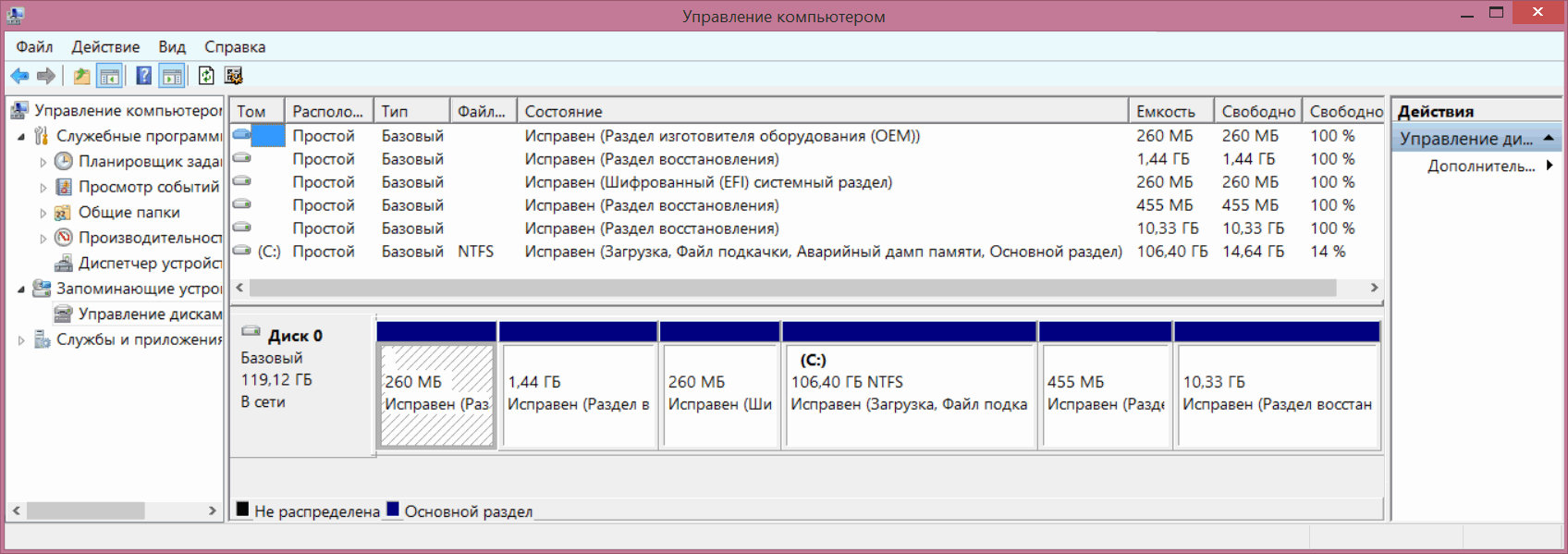
Task: Click the right arrow of volume list scrollbar
Action: click(x=1374, y=288)
